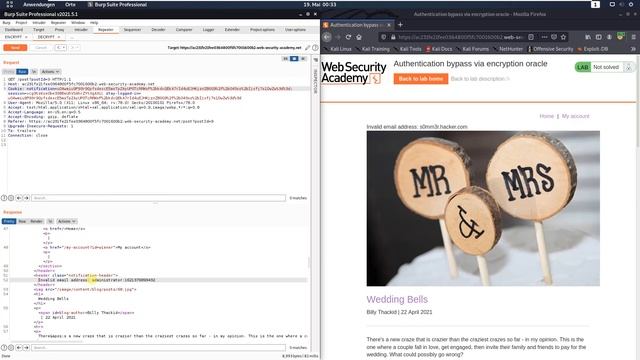Open Firefox page actions ellipsis
The width and height of the screenshot is (640, 360).
(x=544, y=37)
